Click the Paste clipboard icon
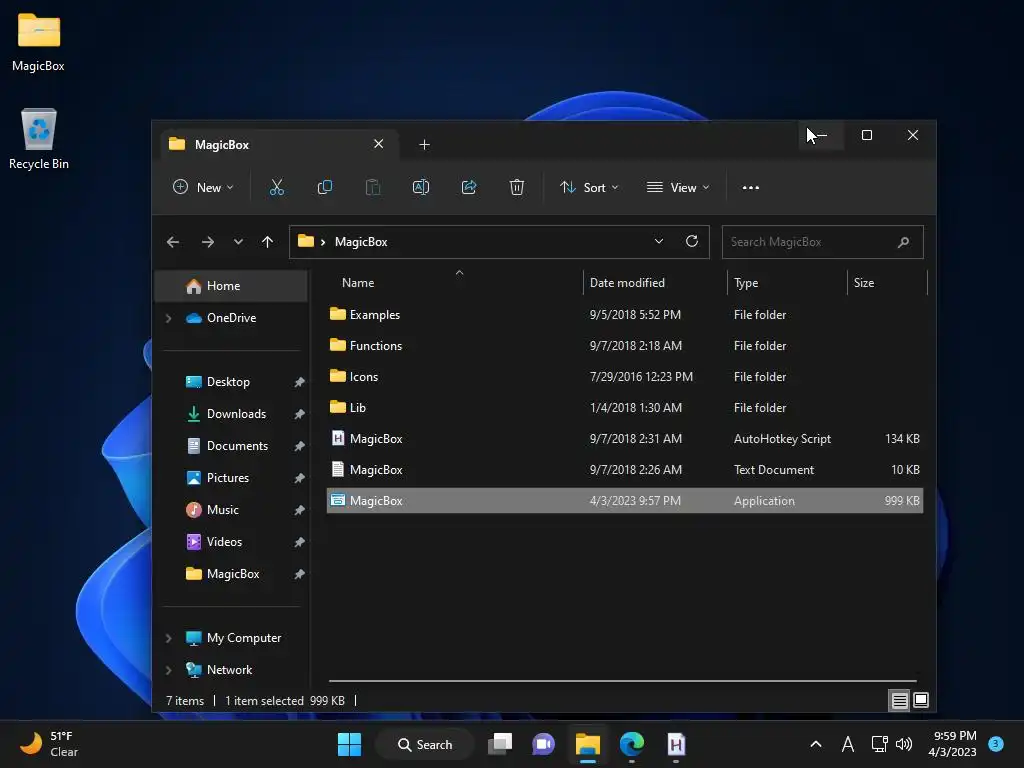The image size is (1024, 768). 373,187
